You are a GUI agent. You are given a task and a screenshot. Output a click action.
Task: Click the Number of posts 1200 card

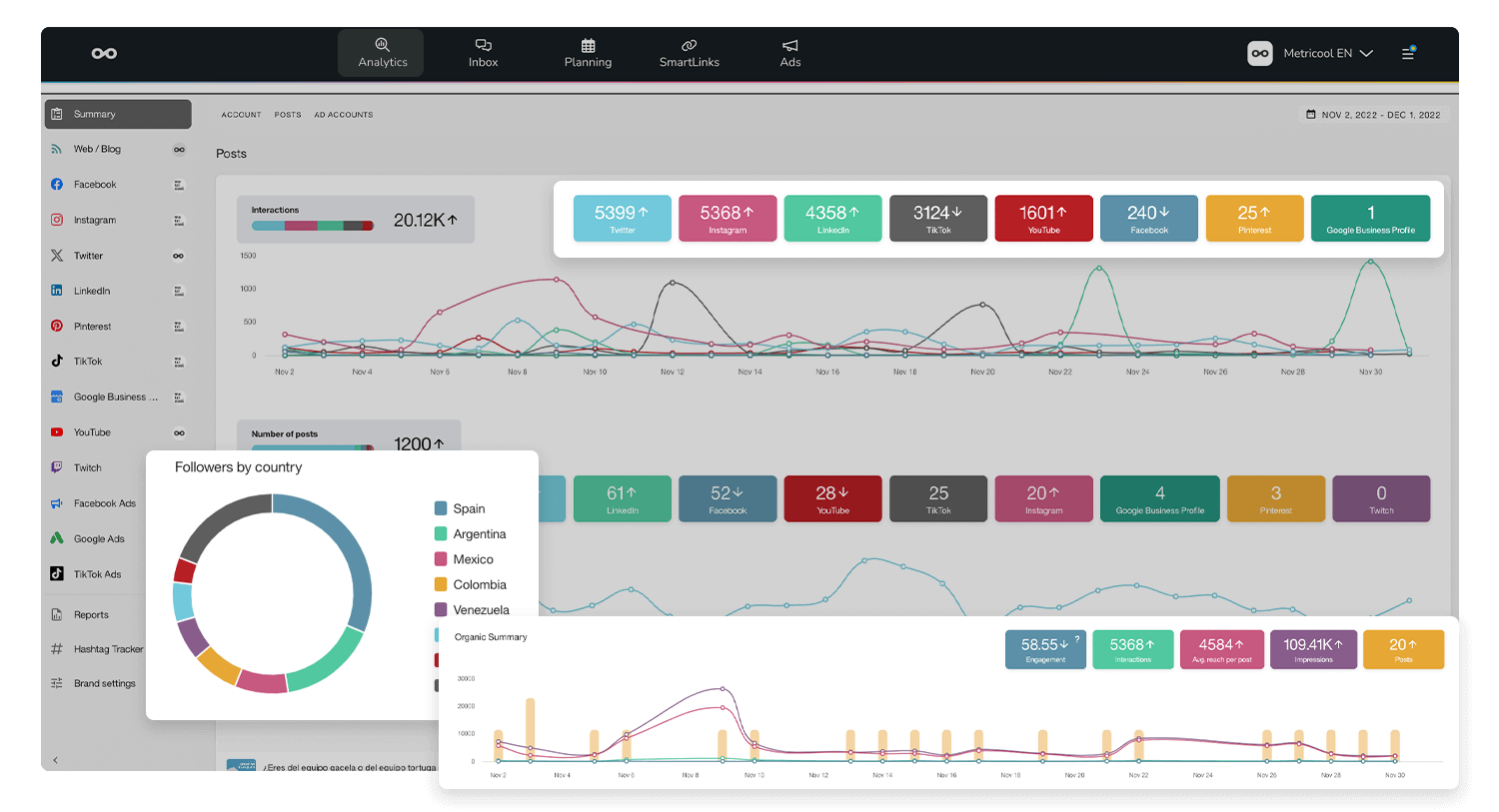[349, 435]
